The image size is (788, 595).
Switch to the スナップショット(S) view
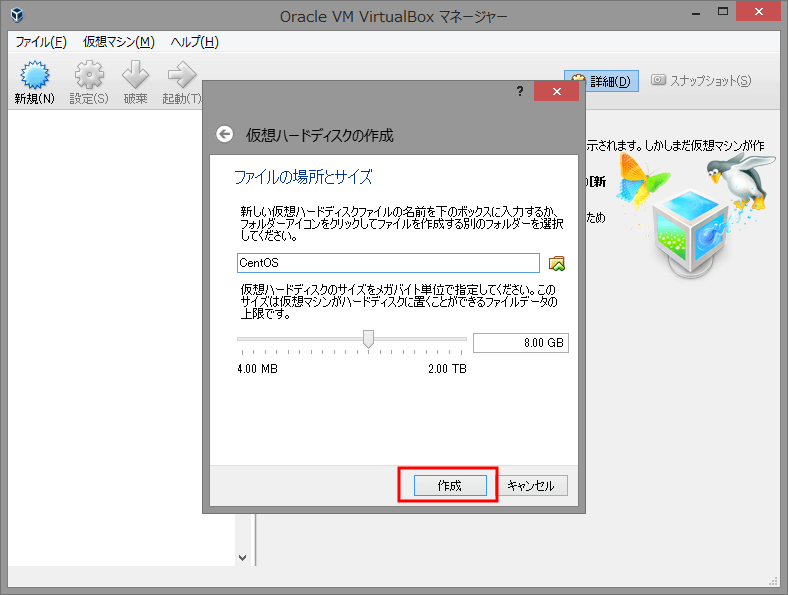(x=701, y=80)
